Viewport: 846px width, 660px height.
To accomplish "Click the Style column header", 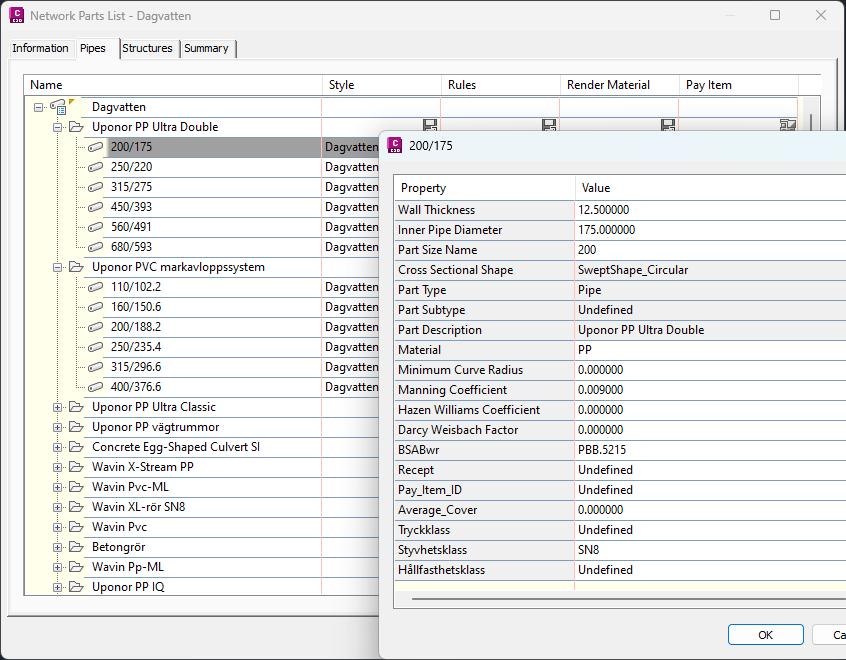I will click(x=382, y=85).
